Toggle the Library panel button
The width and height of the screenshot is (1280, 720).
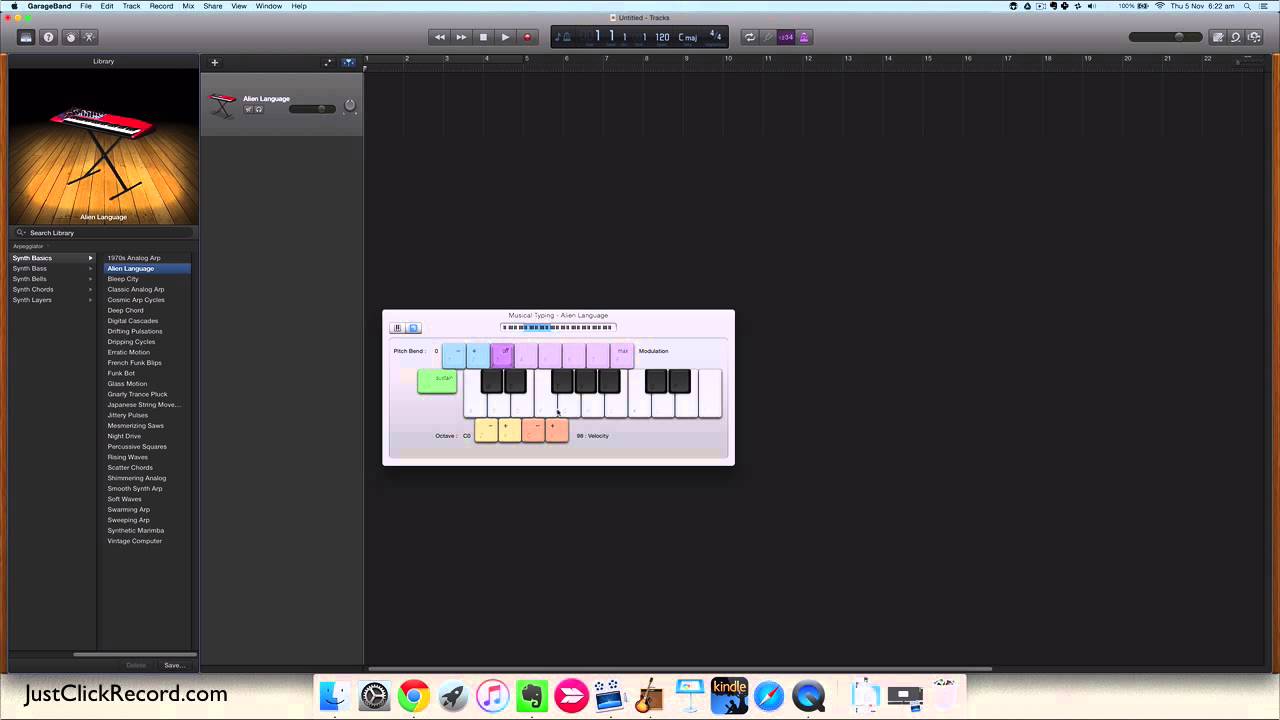point(26,37)
